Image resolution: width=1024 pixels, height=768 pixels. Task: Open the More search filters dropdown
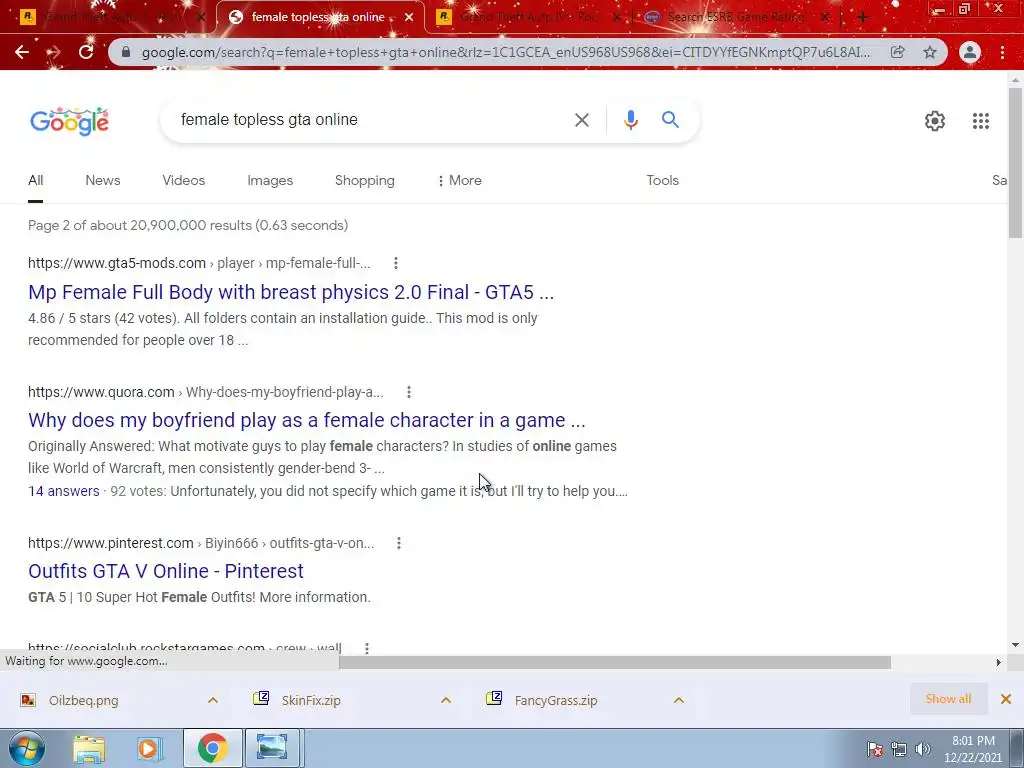[x=460, y=180]
